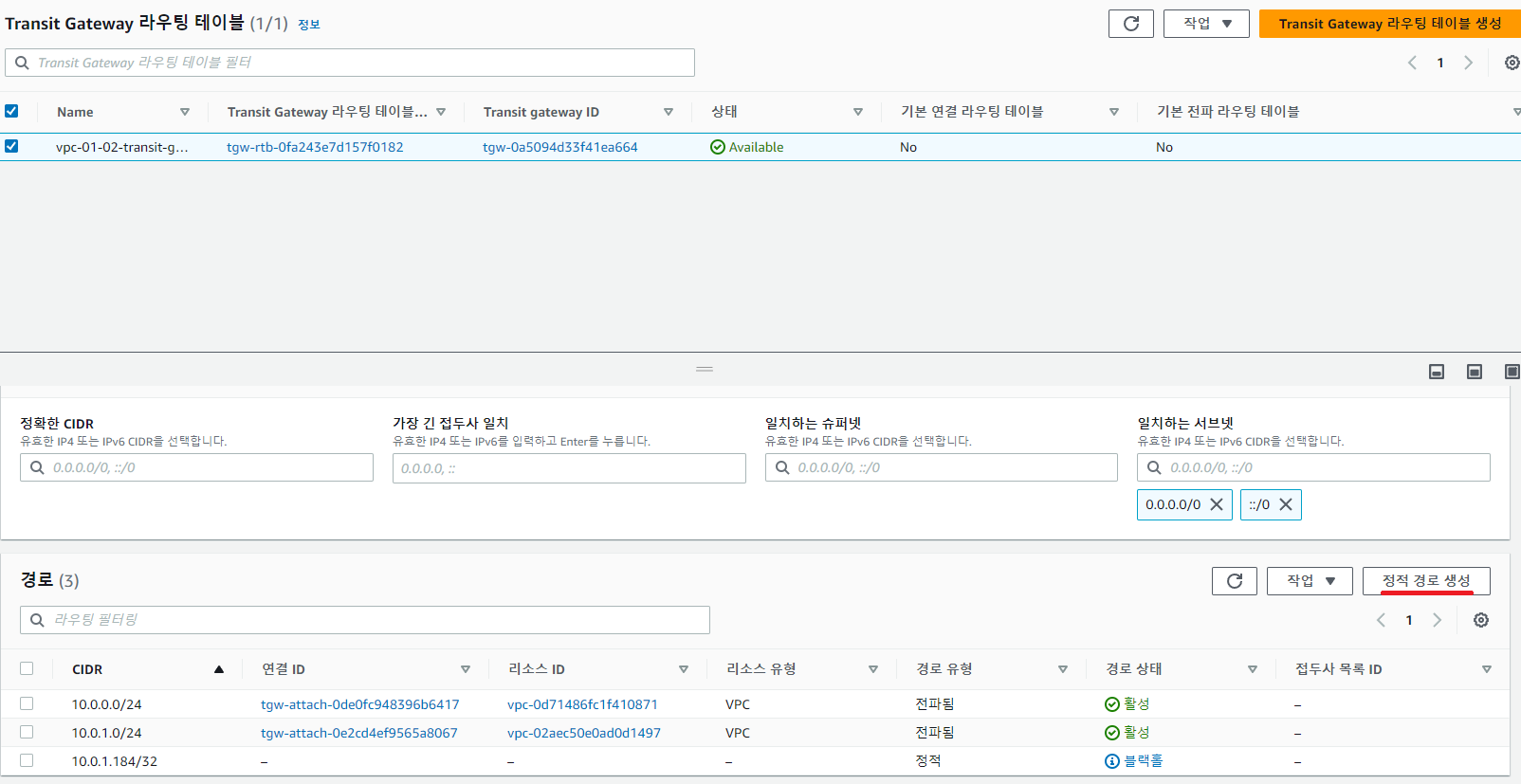Expand the split panel to full height

tap(1512, 372)
